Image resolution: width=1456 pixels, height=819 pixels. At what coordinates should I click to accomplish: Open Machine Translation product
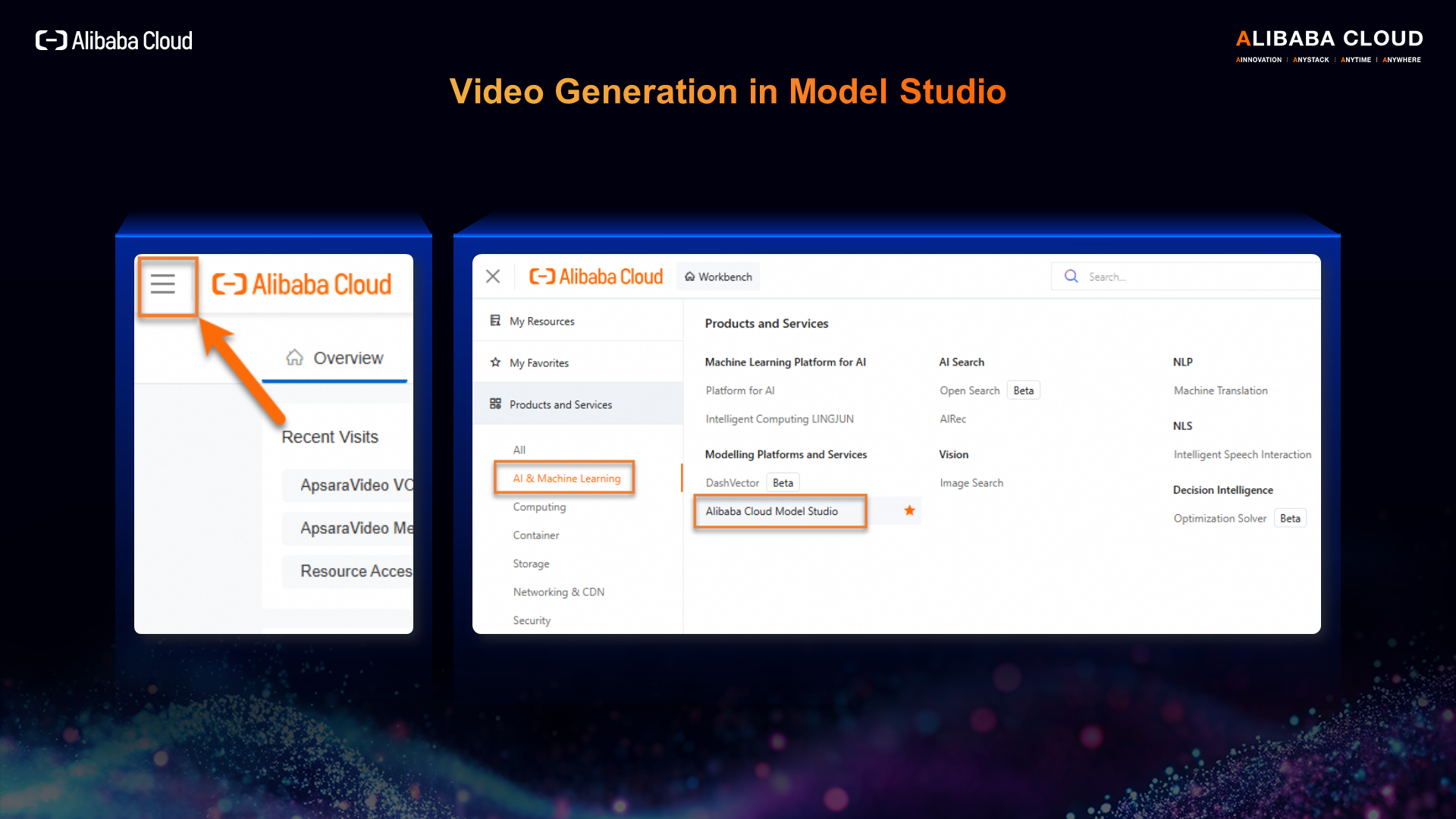(1221, 391)
